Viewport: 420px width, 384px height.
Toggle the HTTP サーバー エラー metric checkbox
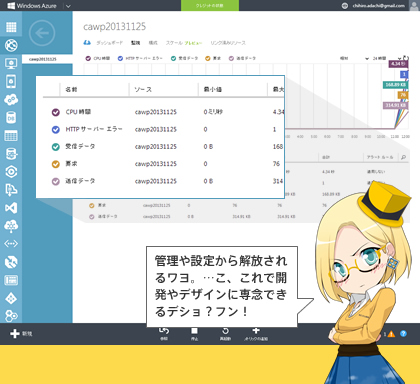120,58
